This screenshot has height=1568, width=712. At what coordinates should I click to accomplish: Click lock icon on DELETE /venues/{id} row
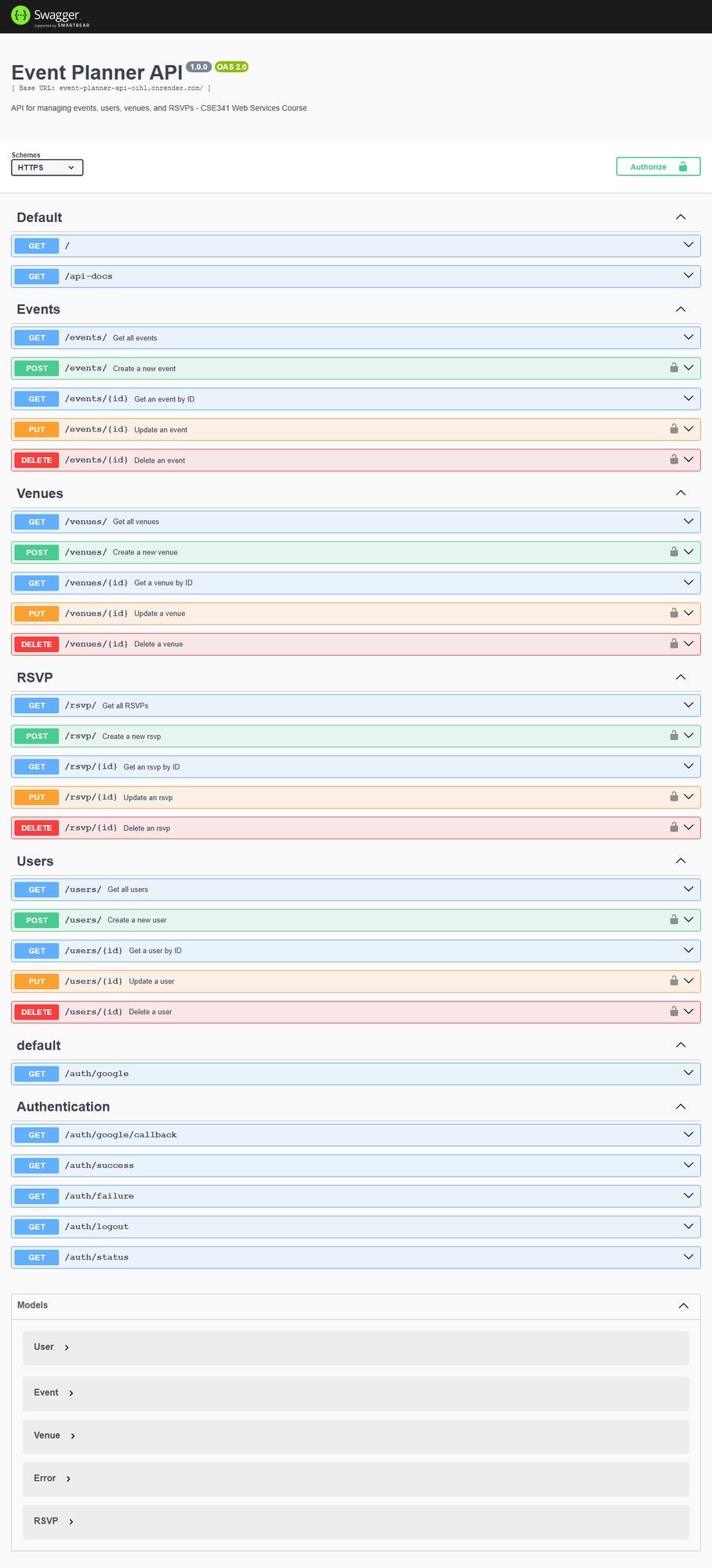pos(674,644)
